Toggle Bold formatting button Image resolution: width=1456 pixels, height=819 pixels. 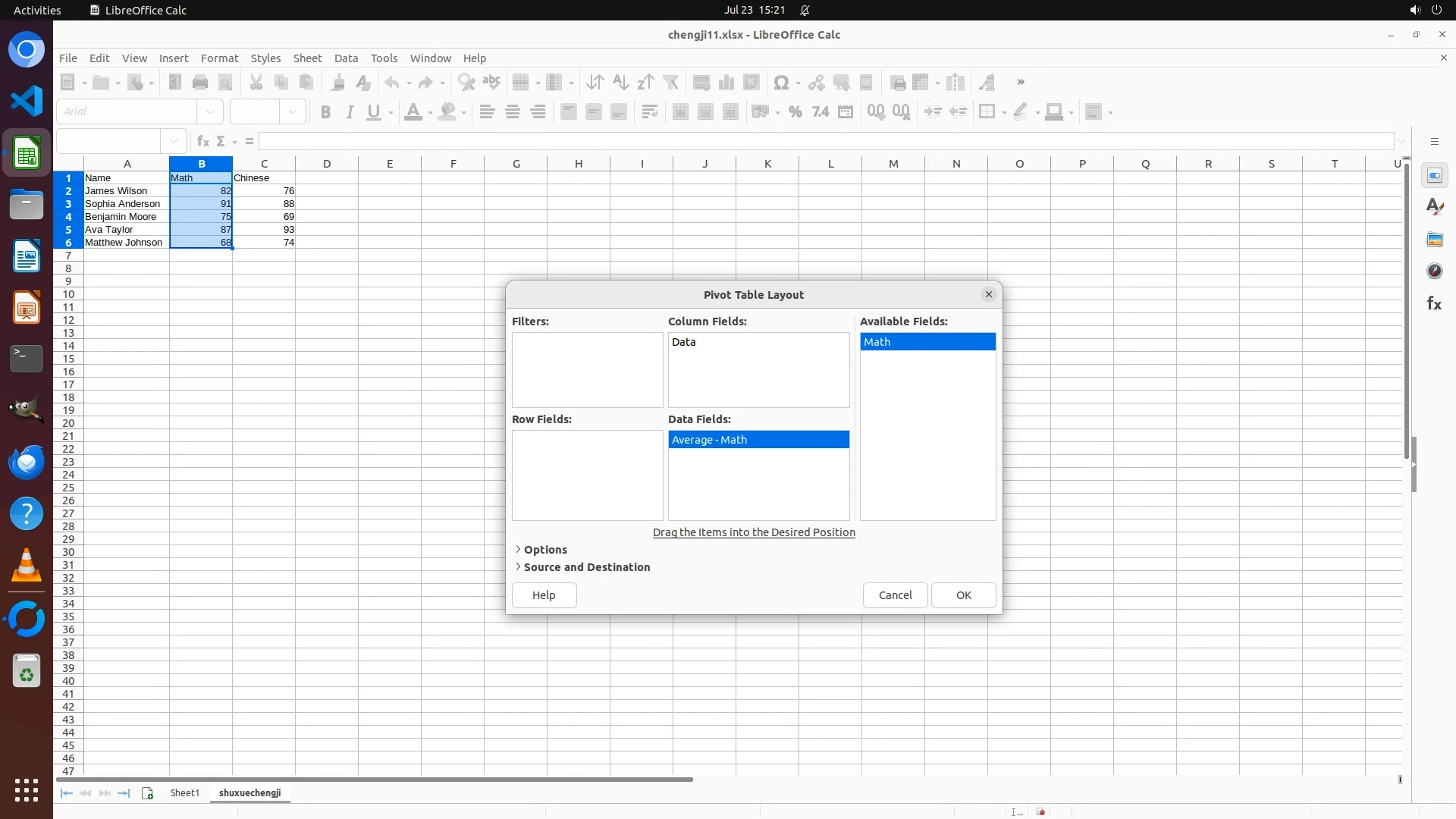[325, 112]
